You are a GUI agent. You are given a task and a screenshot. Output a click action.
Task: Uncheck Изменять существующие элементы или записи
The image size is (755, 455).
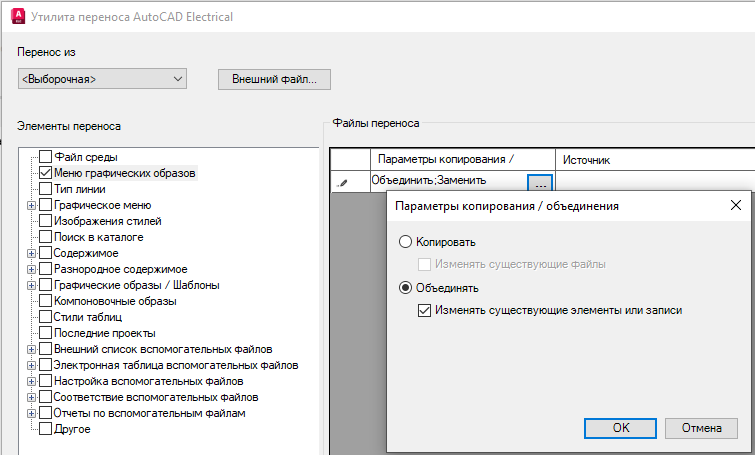(424, 310)
